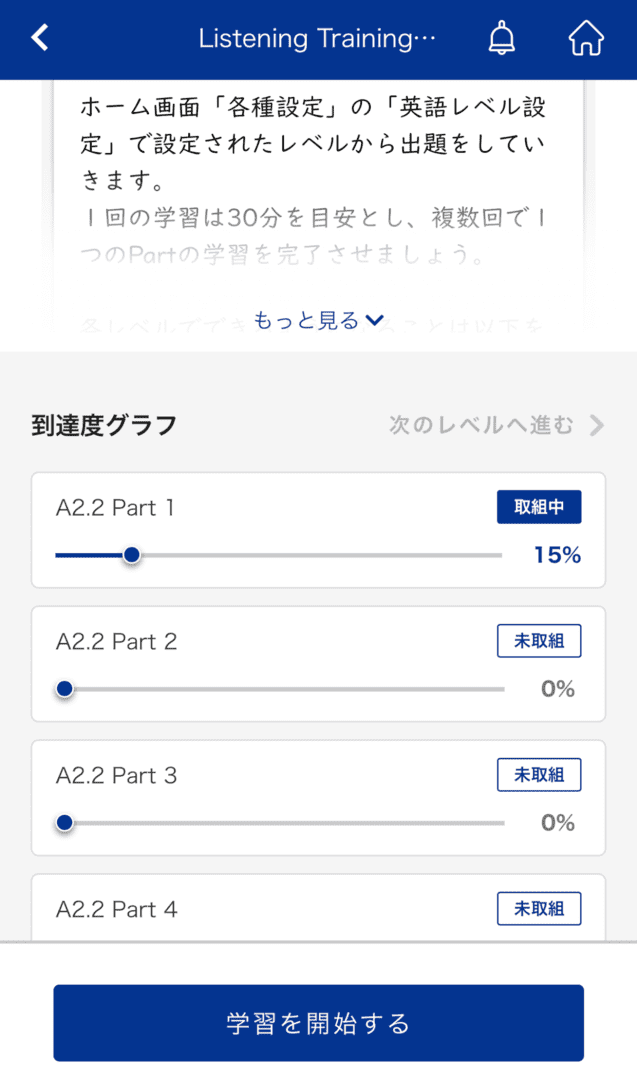
Task: Open notifications via bell icon
Action: point(501,38)
